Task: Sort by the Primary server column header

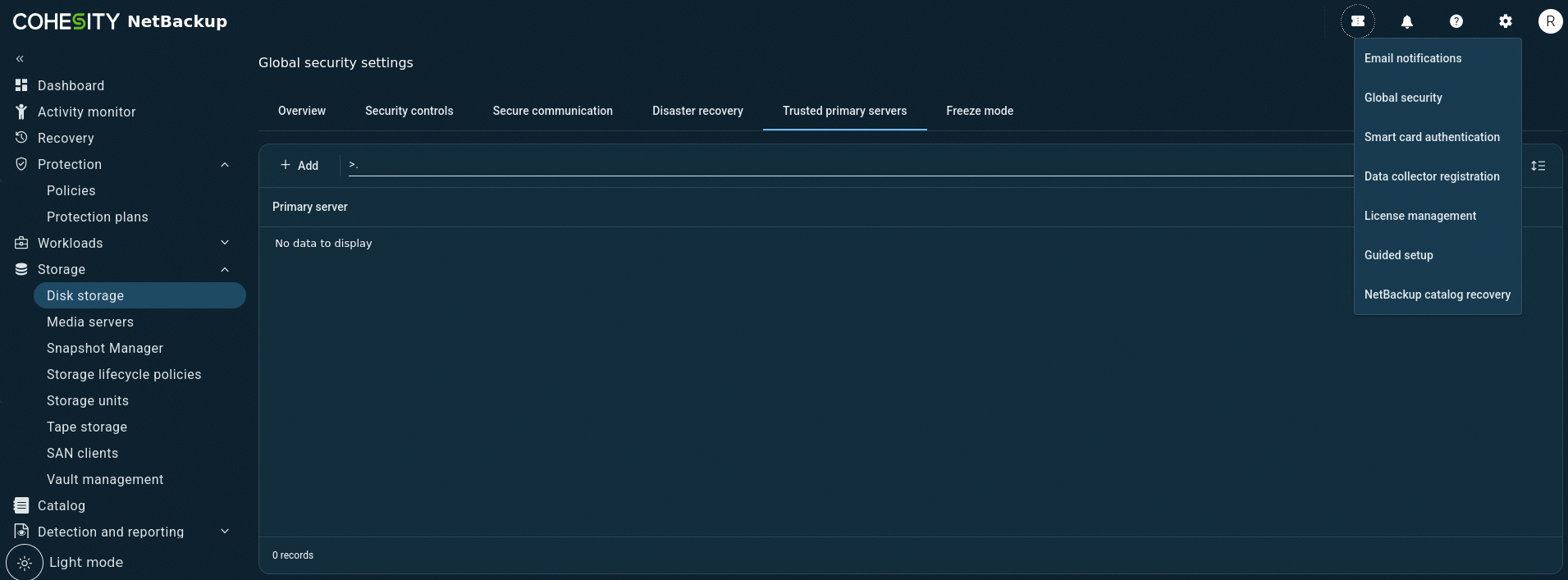Action: 310,207
